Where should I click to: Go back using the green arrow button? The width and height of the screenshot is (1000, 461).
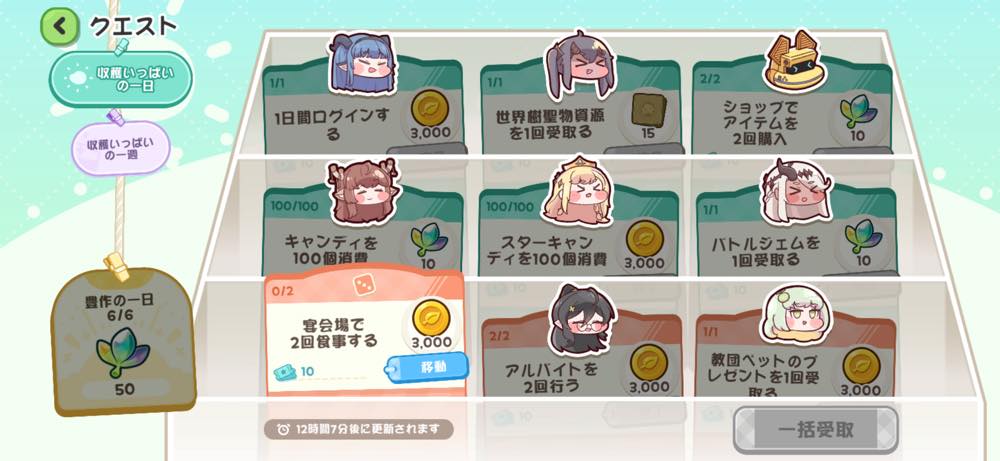point(59,26)
